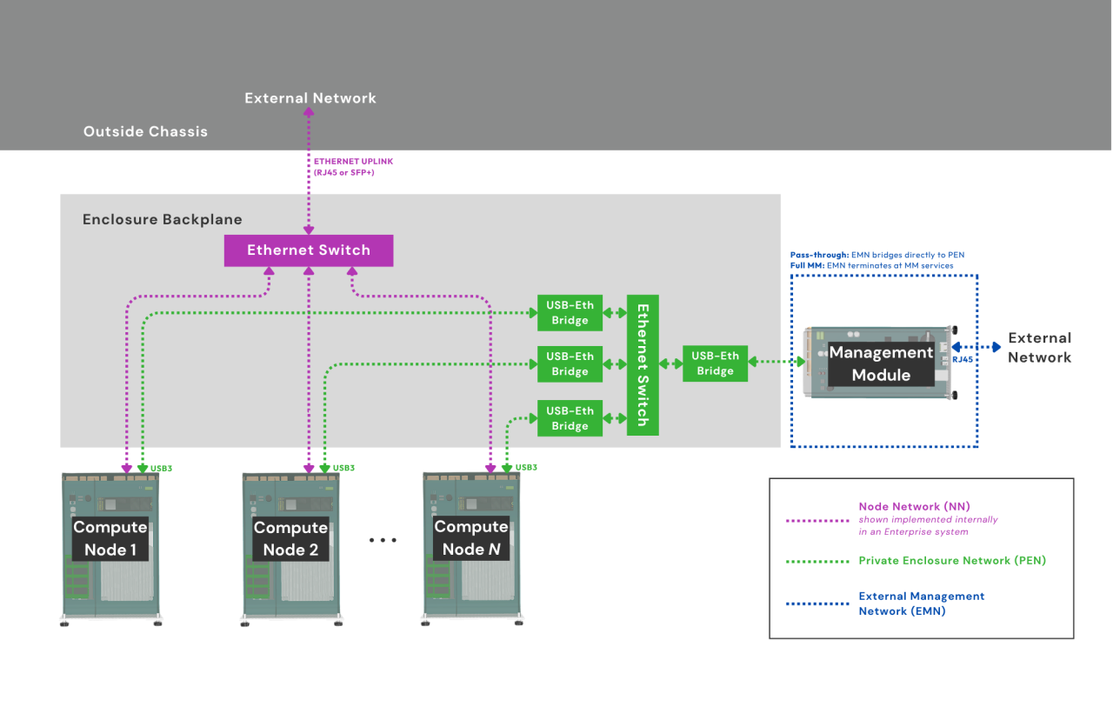Click the Management Module image

tap(880, 363)
